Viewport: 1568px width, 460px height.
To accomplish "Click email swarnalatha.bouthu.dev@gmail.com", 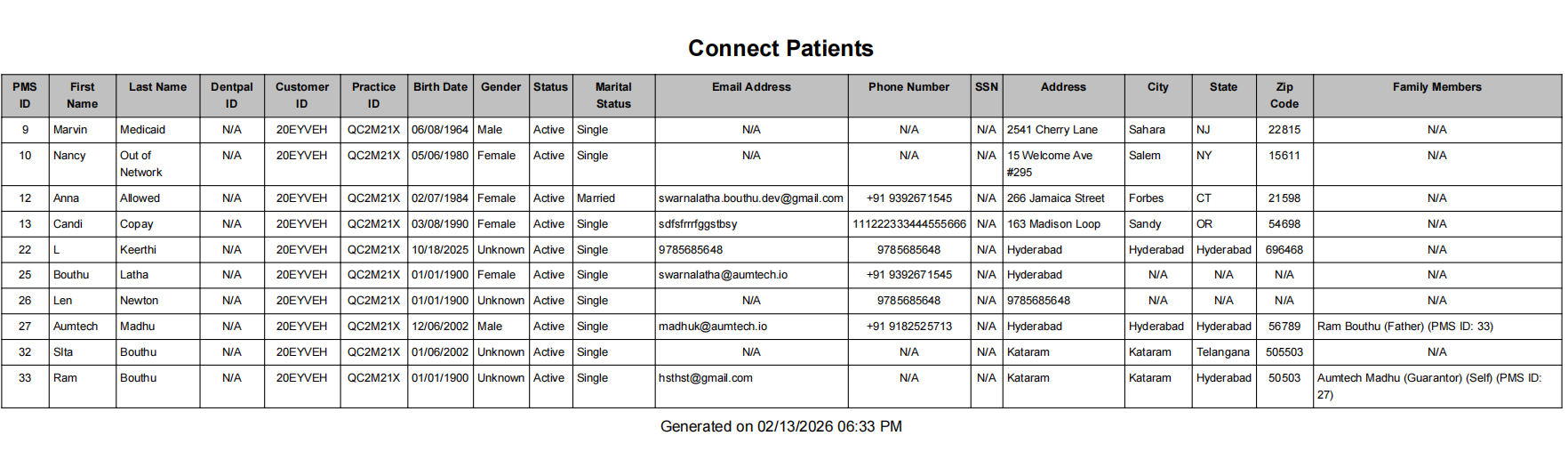I will click(751, 198).
